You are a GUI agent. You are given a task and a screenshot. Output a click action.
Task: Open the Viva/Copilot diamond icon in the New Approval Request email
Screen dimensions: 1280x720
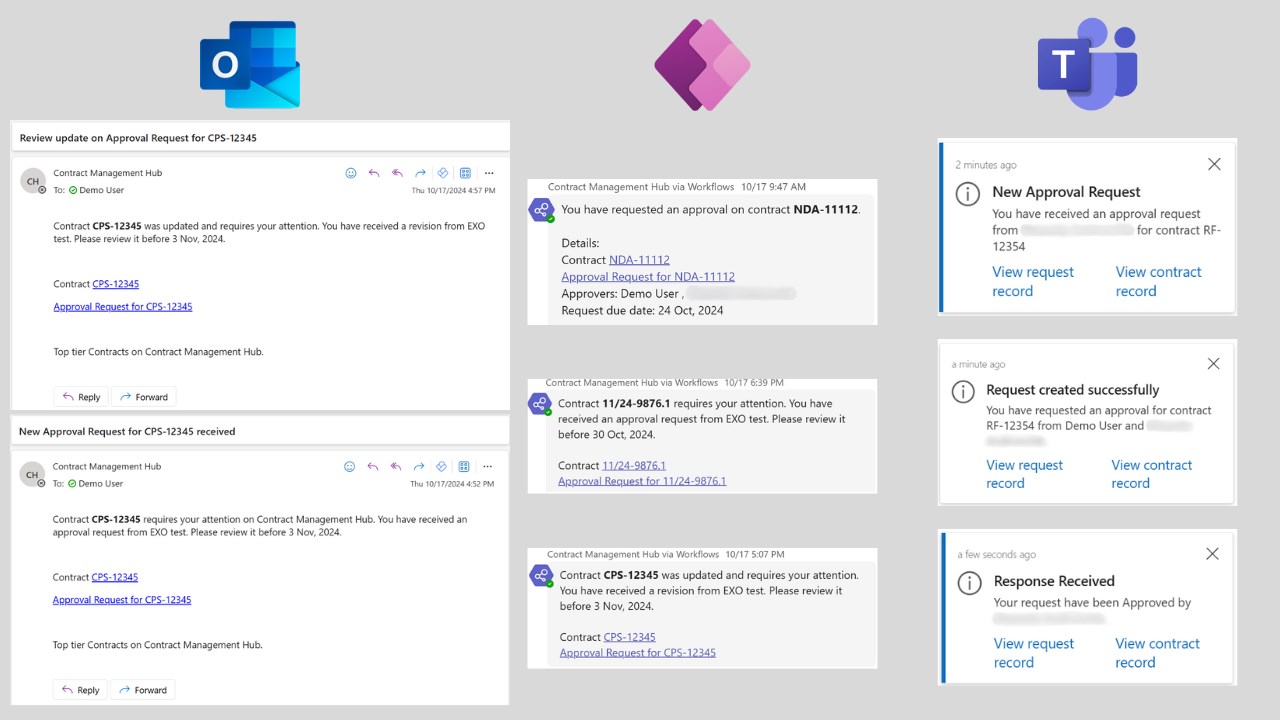tap(442, 466)
